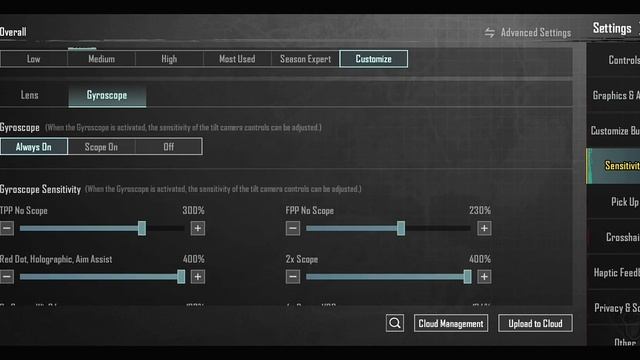The image size is (640, 360).
Task: Set Gyroscope to Scope On
Action: (x=101, y=147)
